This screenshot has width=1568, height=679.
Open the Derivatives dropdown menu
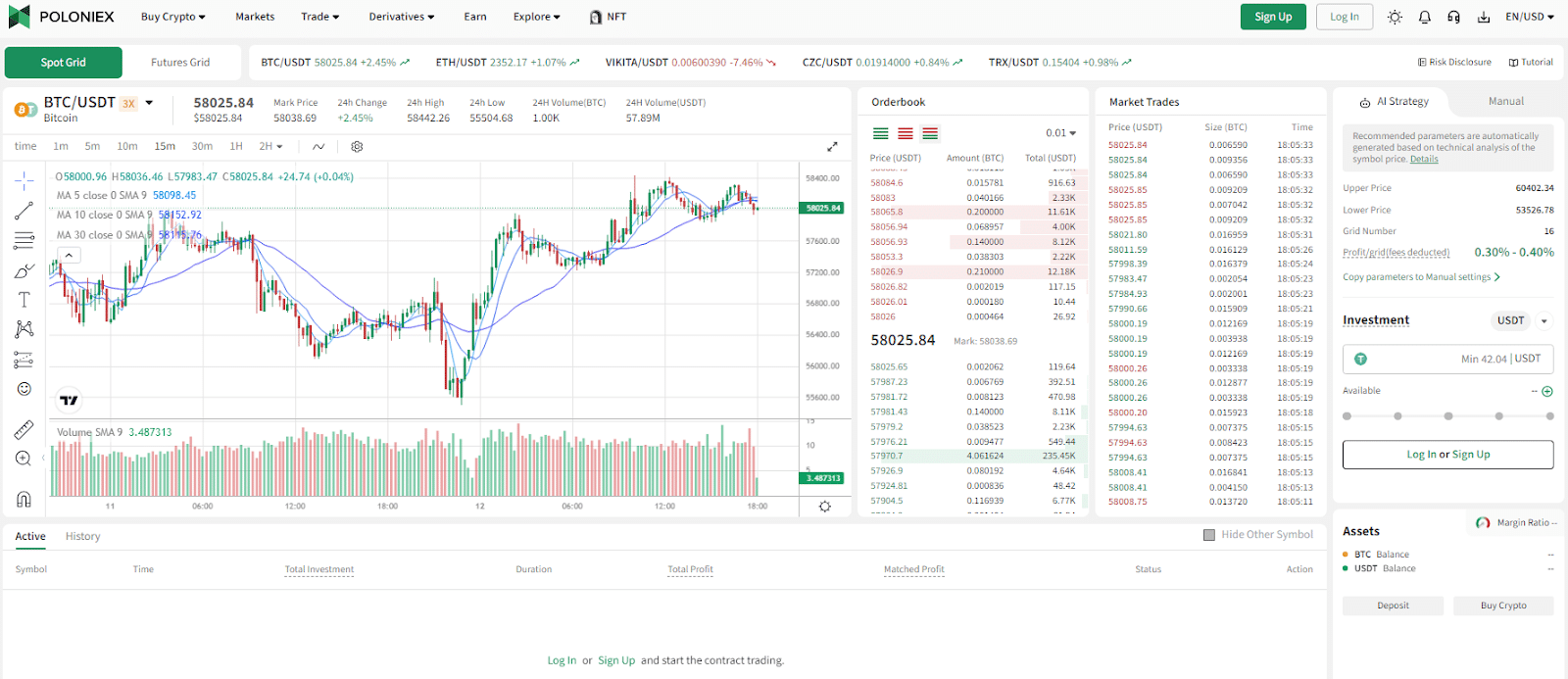[402, 17]
